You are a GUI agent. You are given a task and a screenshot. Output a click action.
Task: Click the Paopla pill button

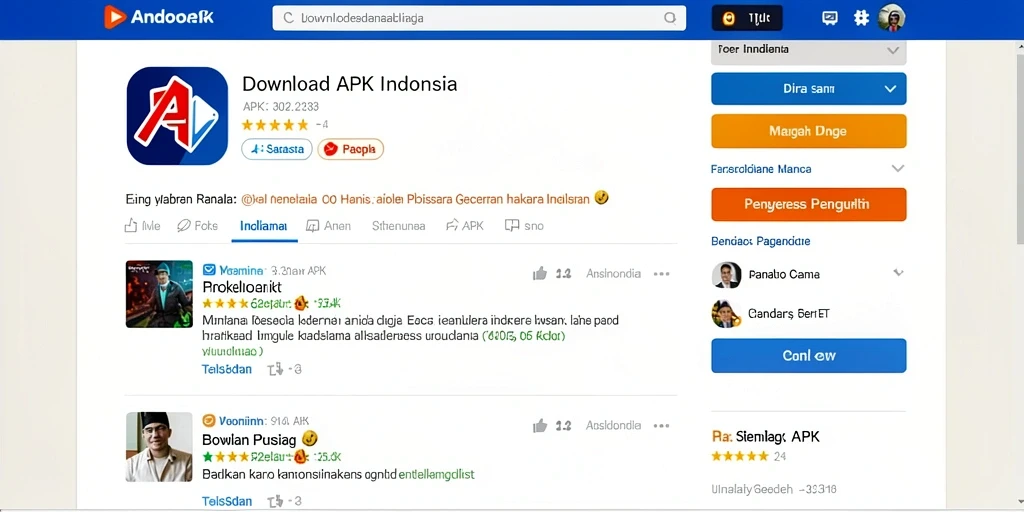click(x=351, y=149)
